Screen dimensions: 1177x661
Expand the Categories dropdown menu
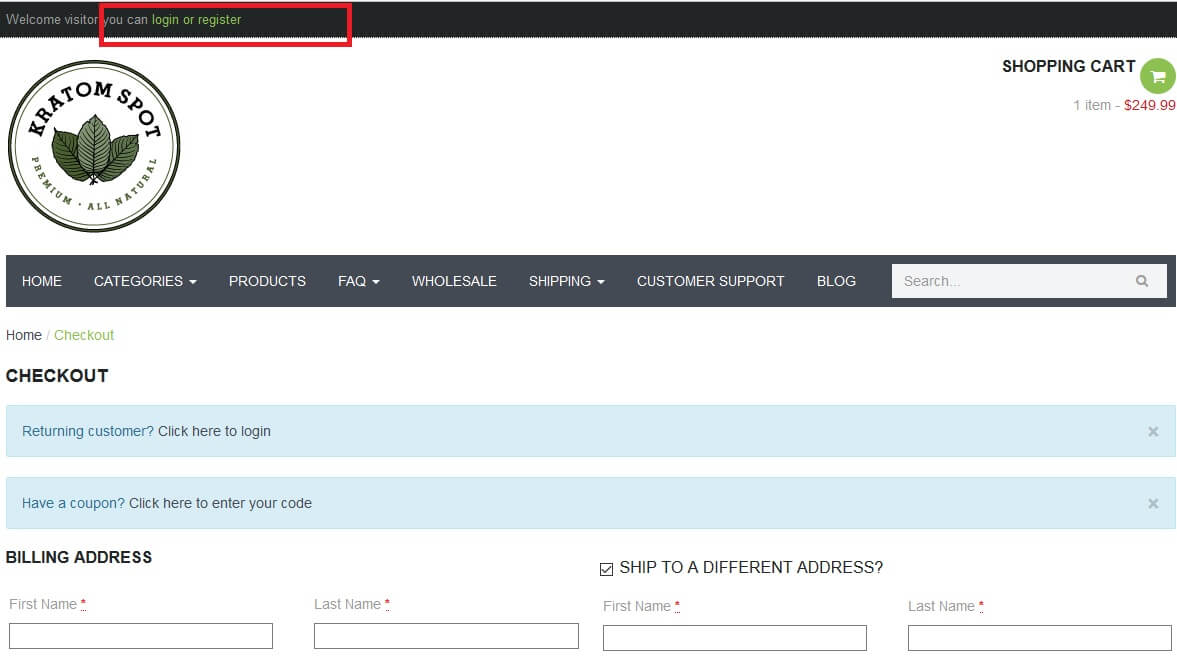145,281
